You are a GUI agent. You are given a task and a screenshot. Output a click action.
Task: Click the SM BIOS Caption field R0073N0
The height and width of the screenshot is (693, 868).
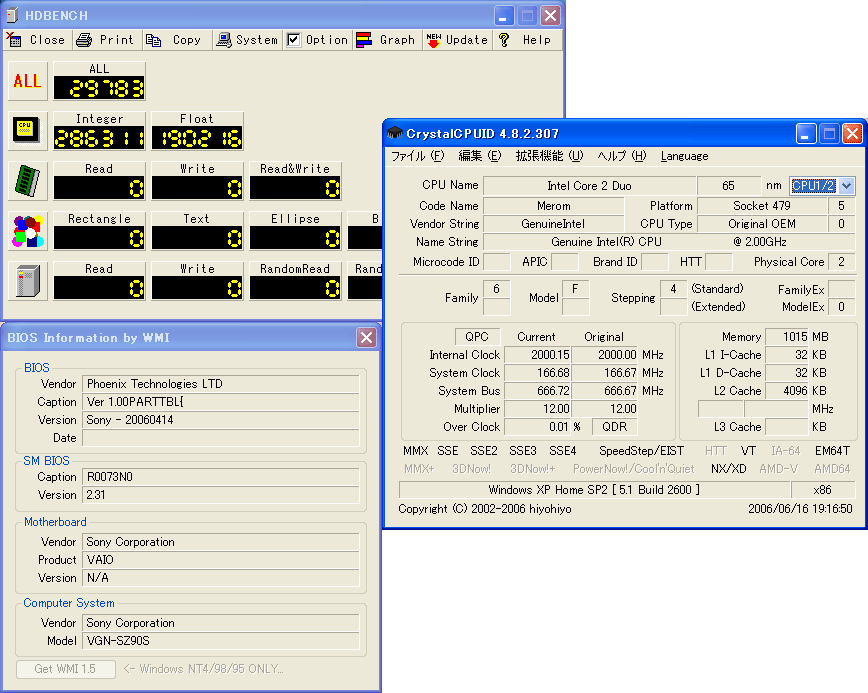(x=221, y=477)
